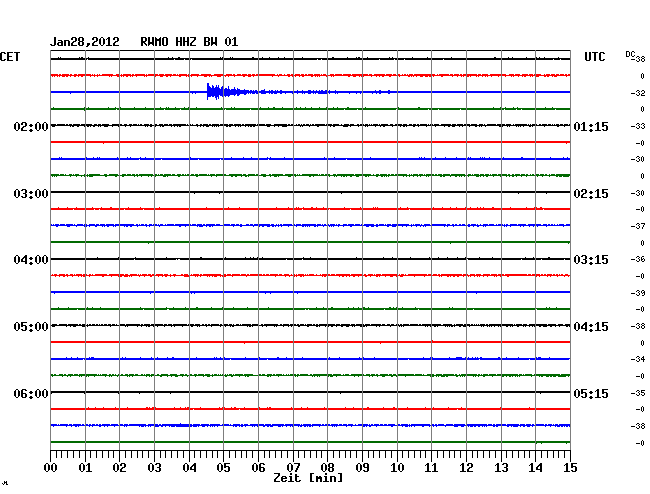The image size is (650, 494).
Task: Click minute tick label 15 on Zeit axis
Action: click(x=570, y=467)
